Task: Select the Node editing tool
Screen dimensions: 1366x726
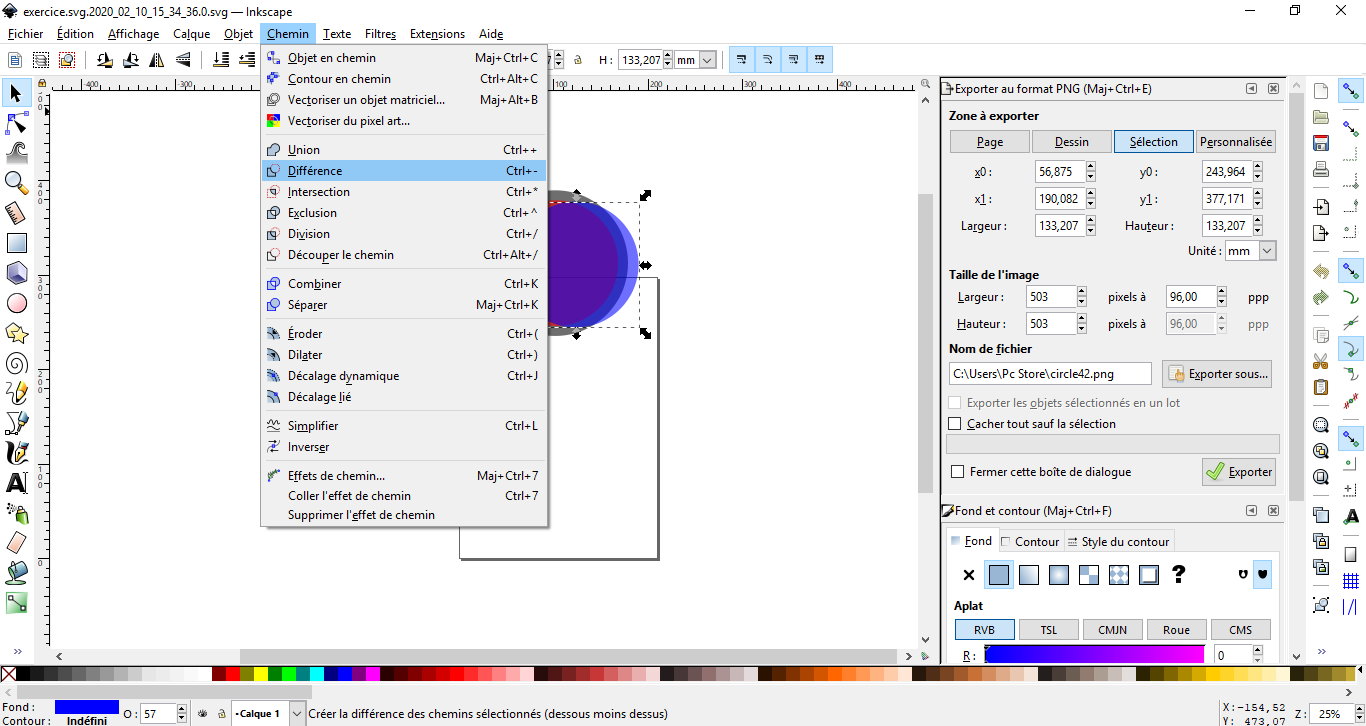Action: click(16, 123)
